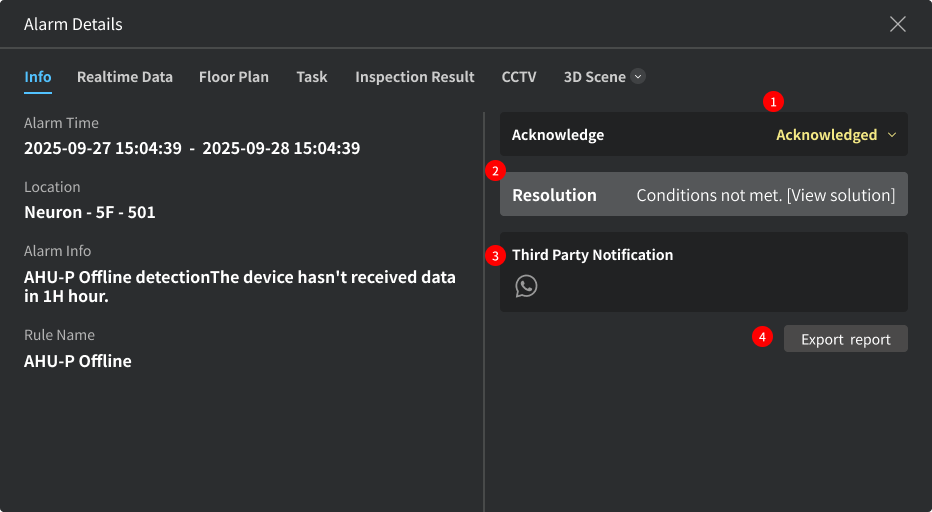Select the Task tab
Screen dimensions: 932x512
(x=312, y=77)
